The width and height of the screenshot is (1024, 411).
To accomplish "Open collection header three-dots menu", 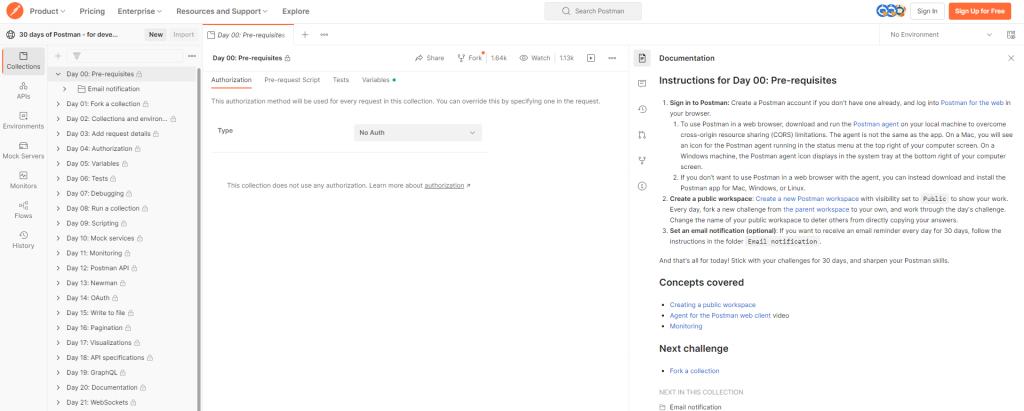I will tap(612, 58).
